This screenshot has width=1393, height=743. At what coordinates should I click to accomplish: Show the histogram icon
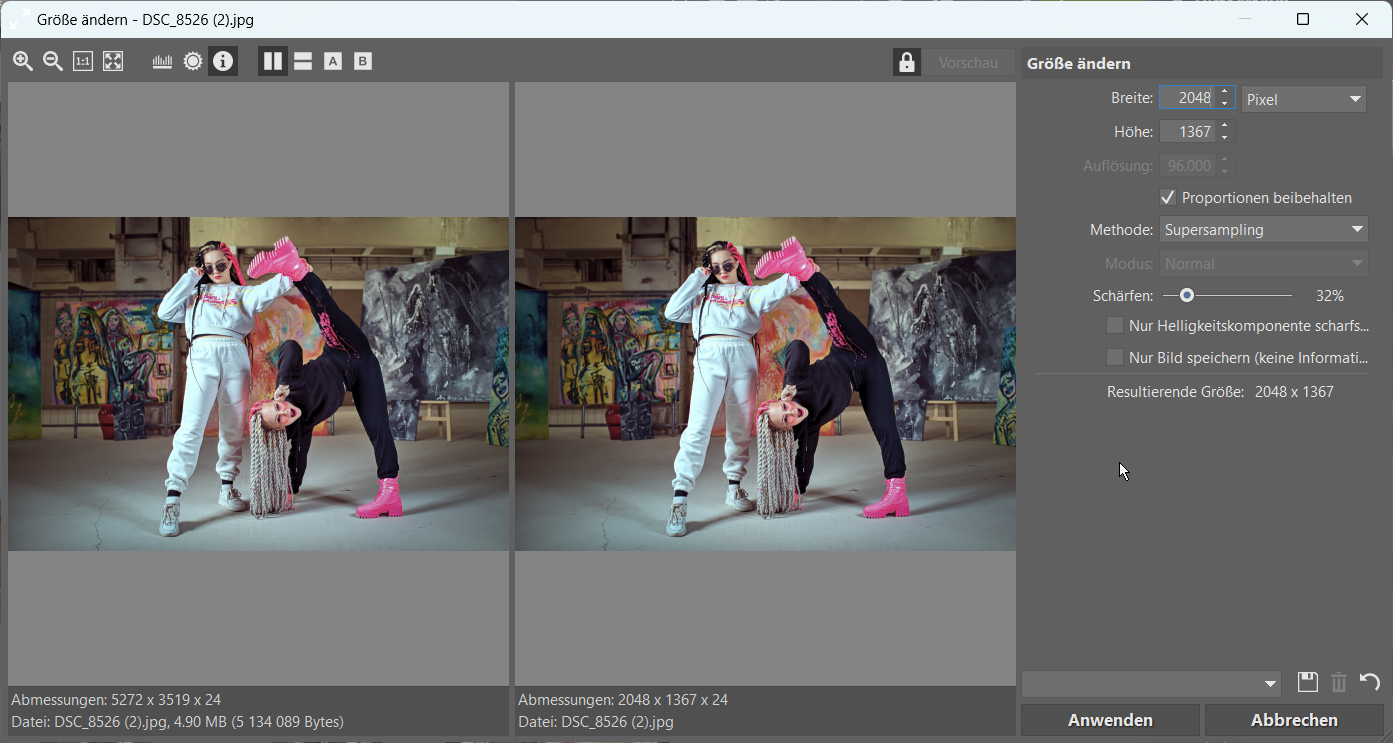point(162,62)
